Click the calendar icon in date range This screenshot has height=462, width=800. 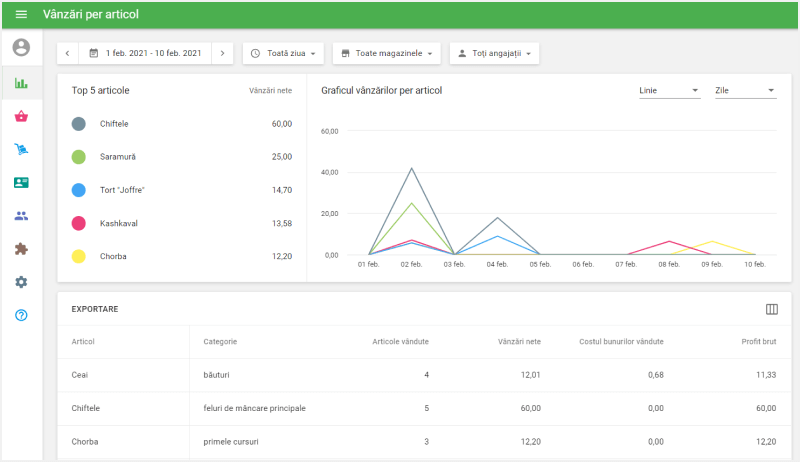coord(94,53)
